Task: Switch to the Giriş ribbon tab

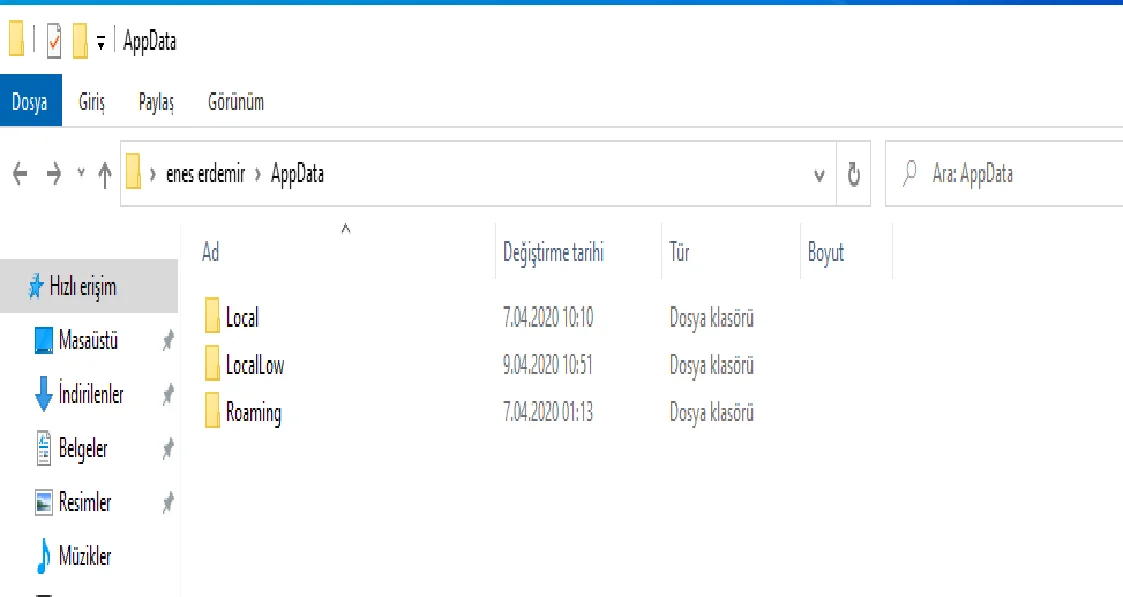Action: (x=92, y=102)
